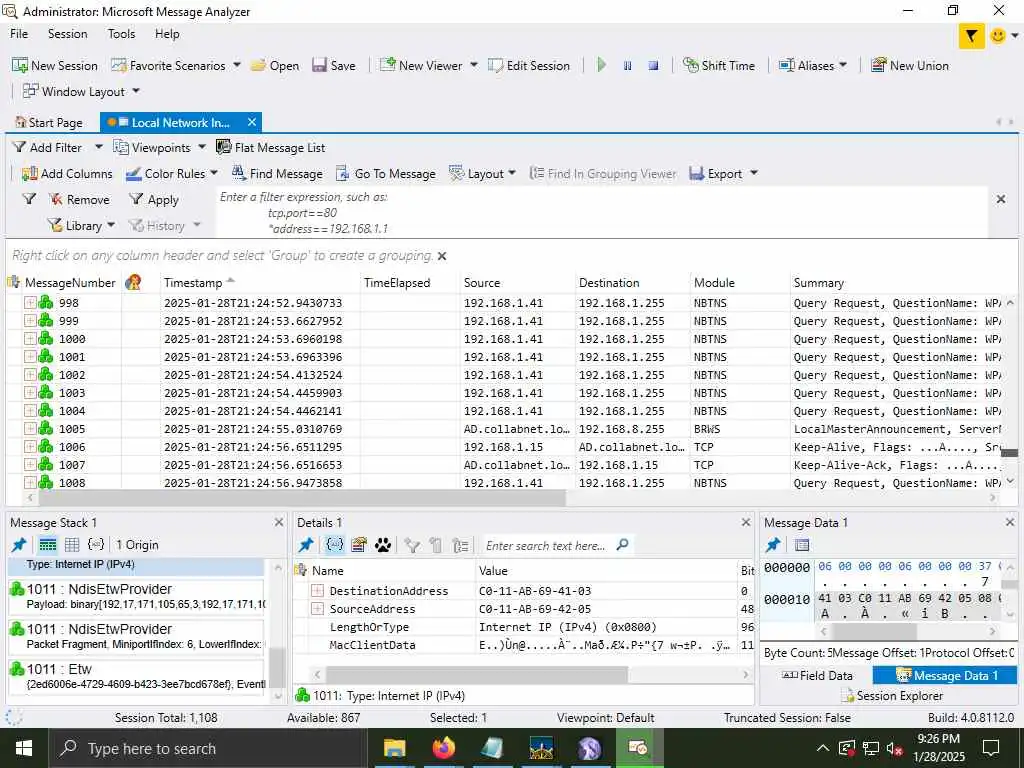Create a New Union
The image size is (1024, 768).
910,65
